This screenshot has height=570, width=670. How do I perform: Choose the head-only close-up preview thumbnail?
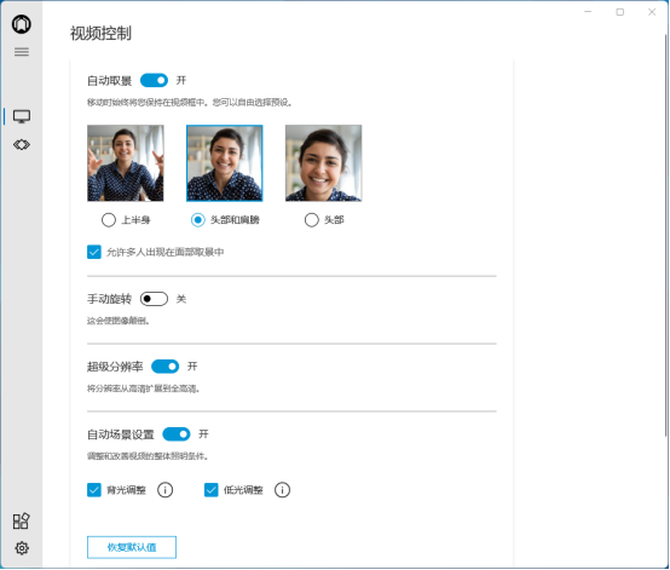[x=323, y=163]
